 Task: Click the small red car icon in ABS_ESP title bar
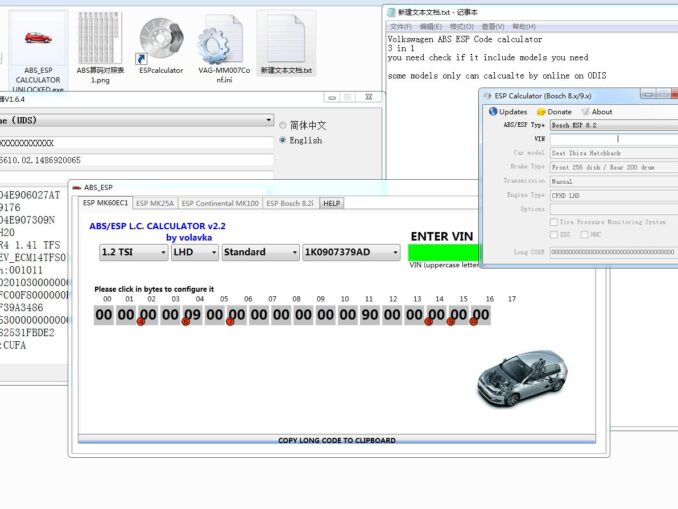77,187
